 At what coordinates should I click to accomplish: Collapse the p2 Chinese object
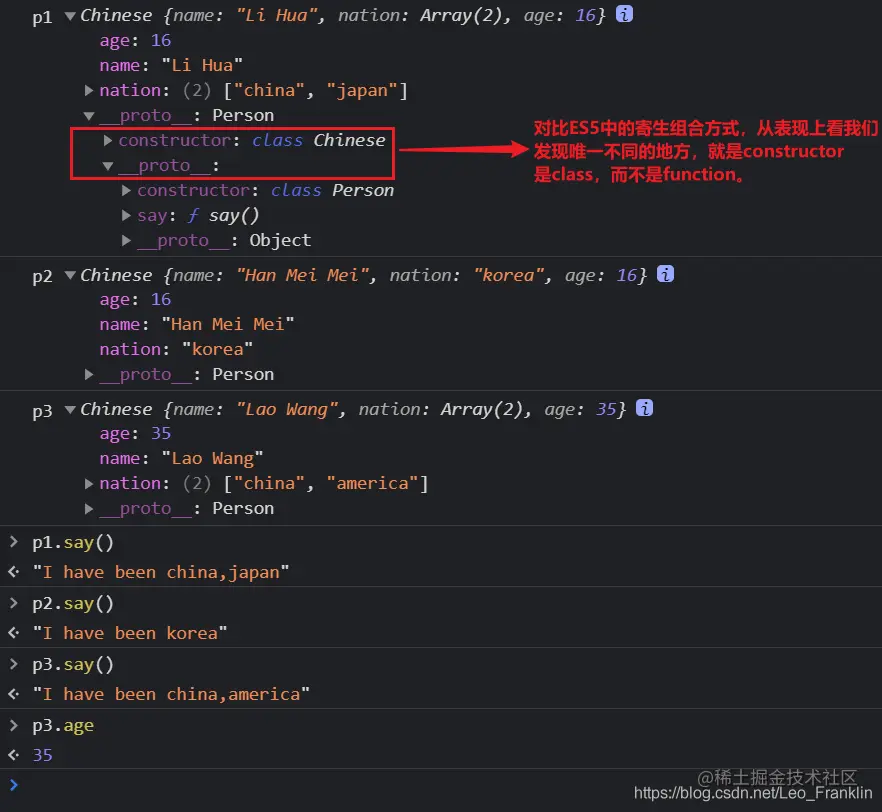[x=70, y=275]
